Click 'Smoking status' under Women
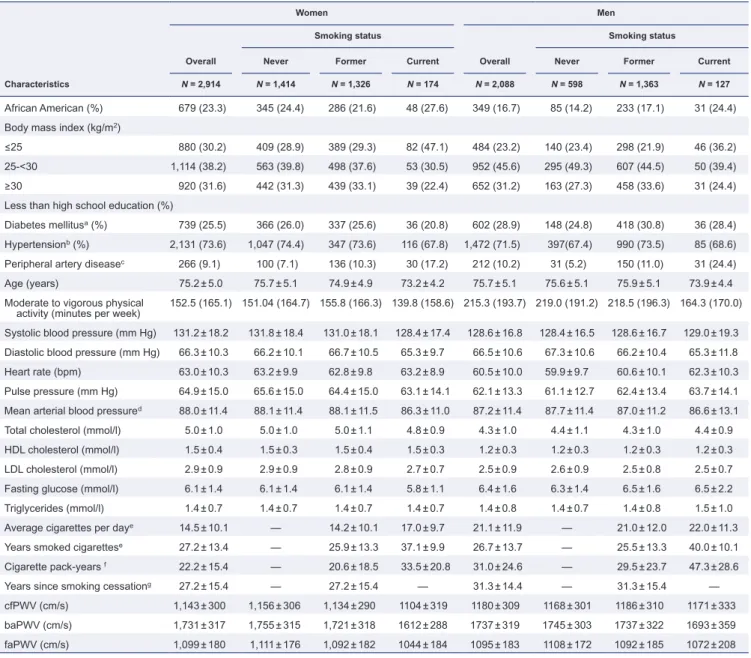751x658 pixels. [348, 36]
